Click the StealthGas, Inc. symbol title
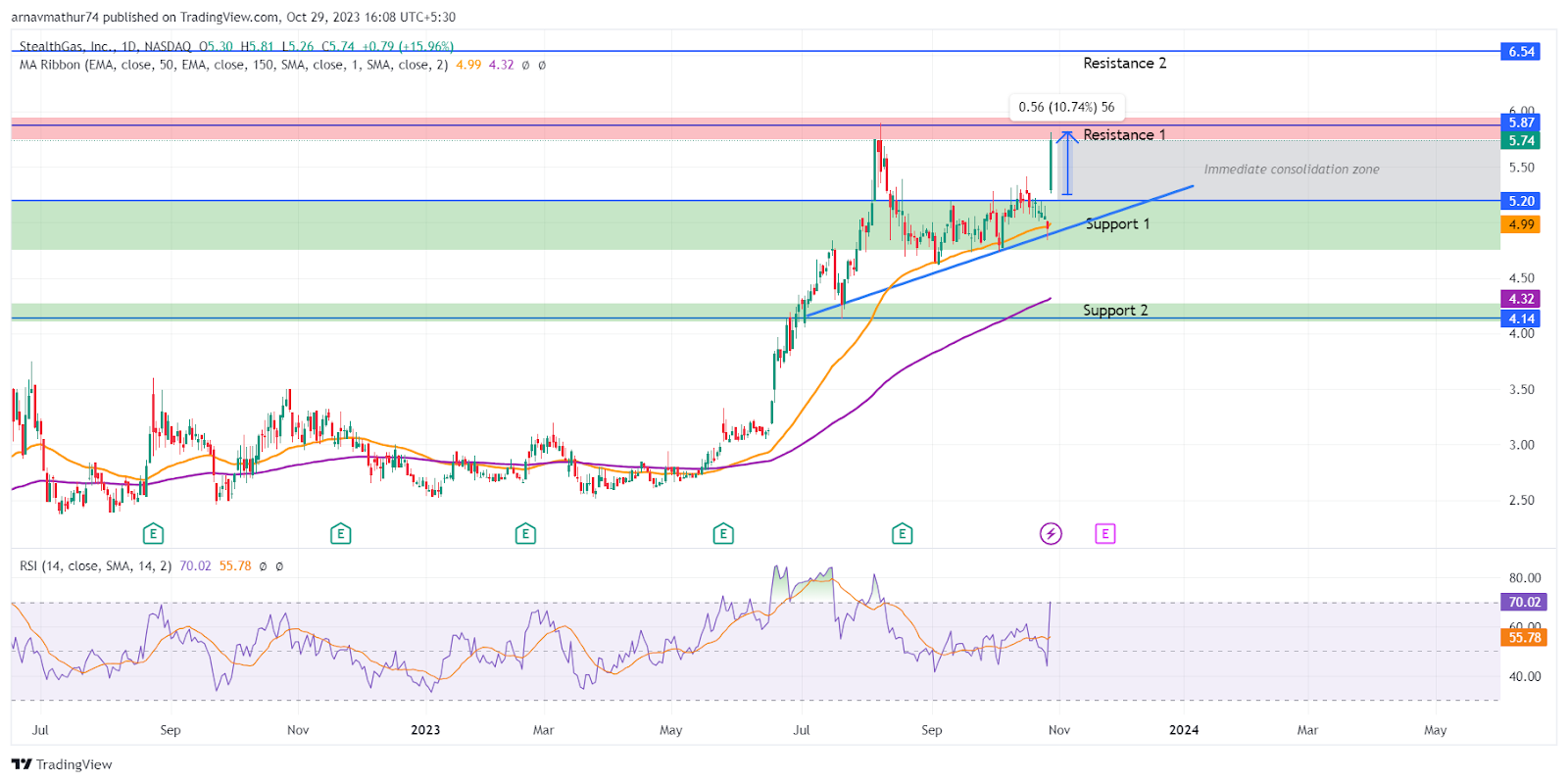This screenshot has width=1568, height=783. pos(66,46)
